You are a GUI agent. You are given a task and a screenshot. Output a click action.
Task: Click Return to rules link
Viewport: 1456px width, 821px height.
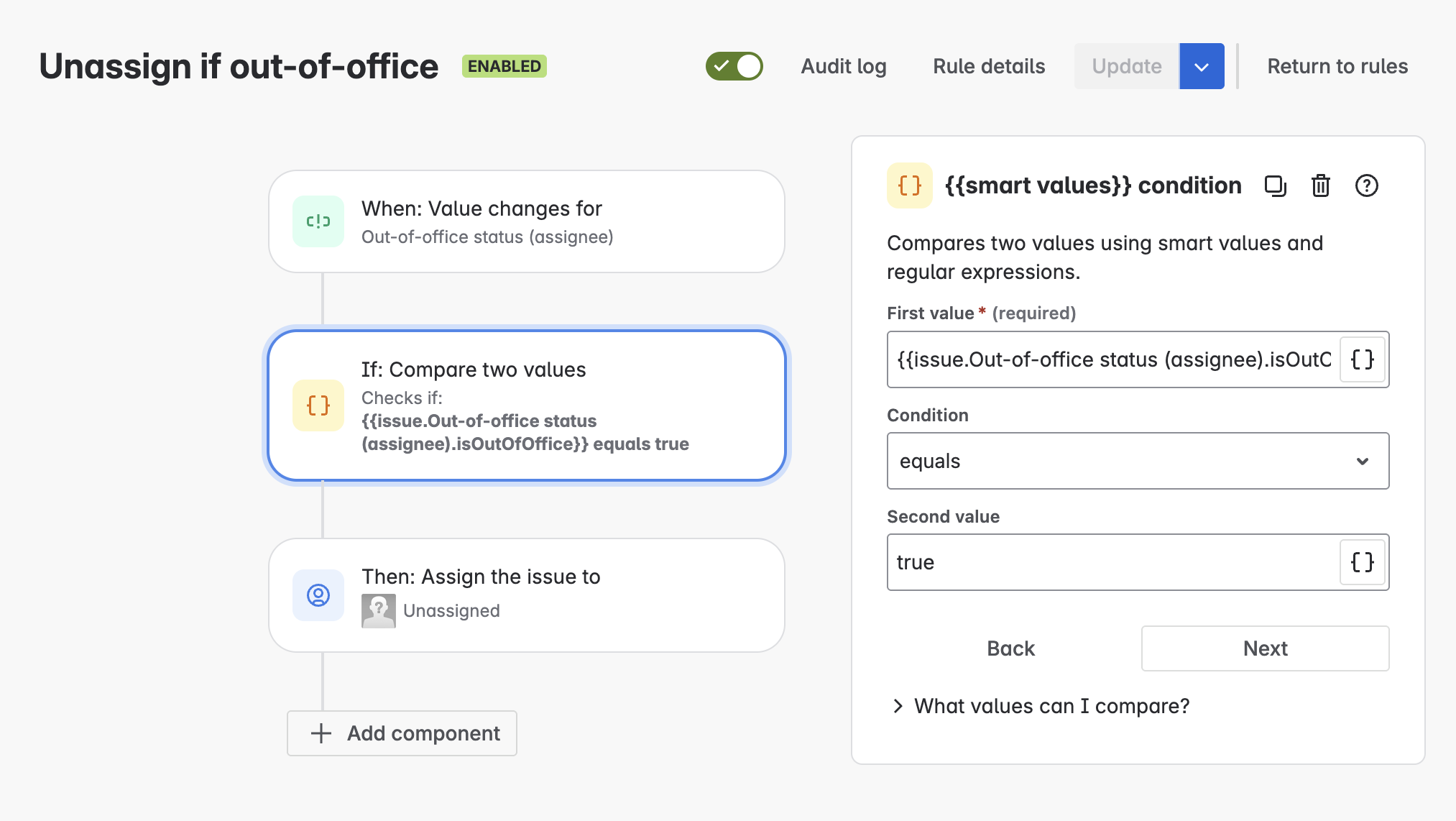pyautogui.click(x=1337, y=66)
